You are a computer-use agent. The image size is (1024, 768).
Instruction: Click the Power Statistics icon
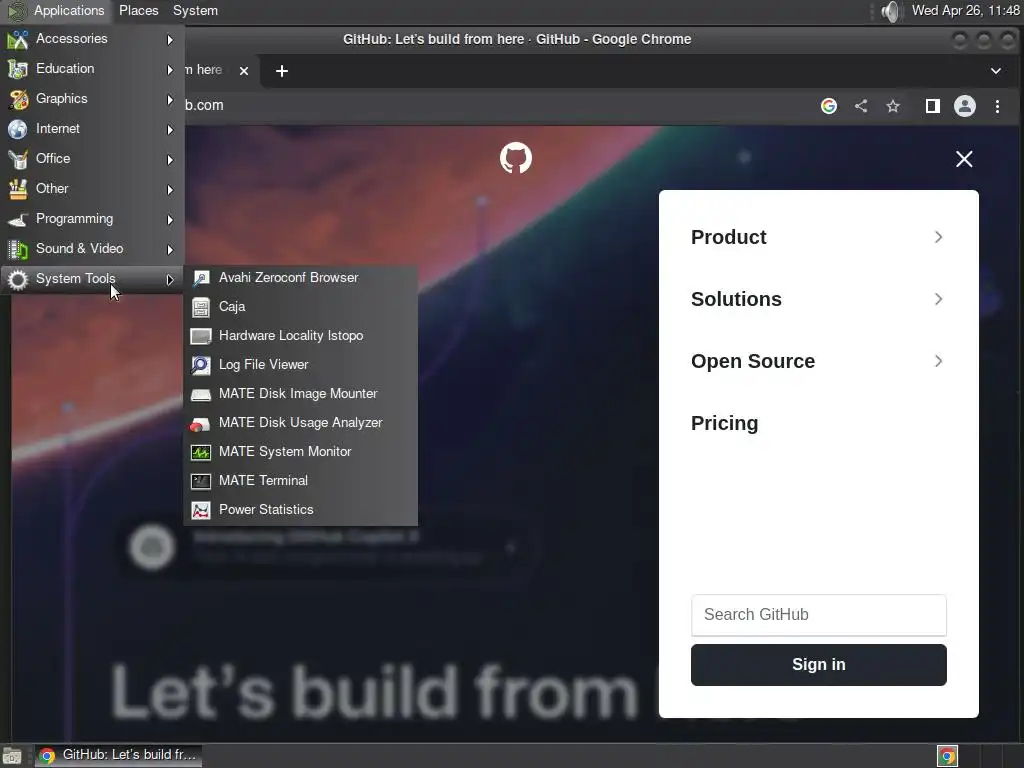point(200,510)
